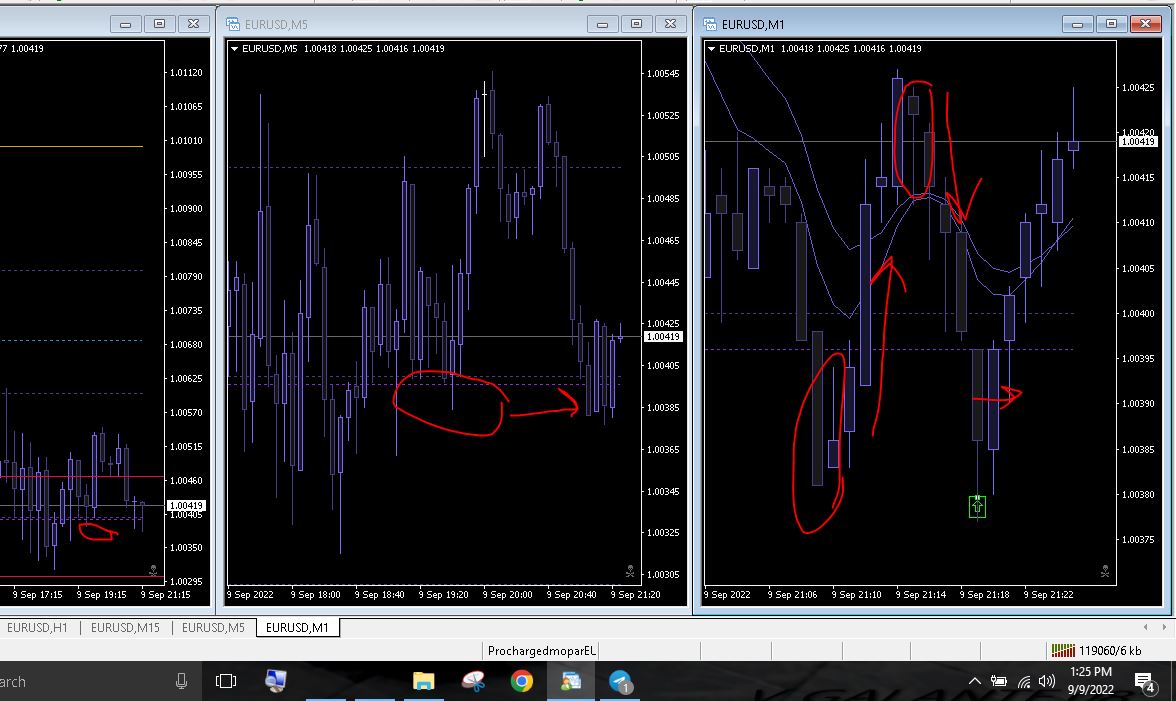Viewport: 1176px width, 701px height.
Task: Open File Explorer from the taskbar
Action: tap(424, 681)
